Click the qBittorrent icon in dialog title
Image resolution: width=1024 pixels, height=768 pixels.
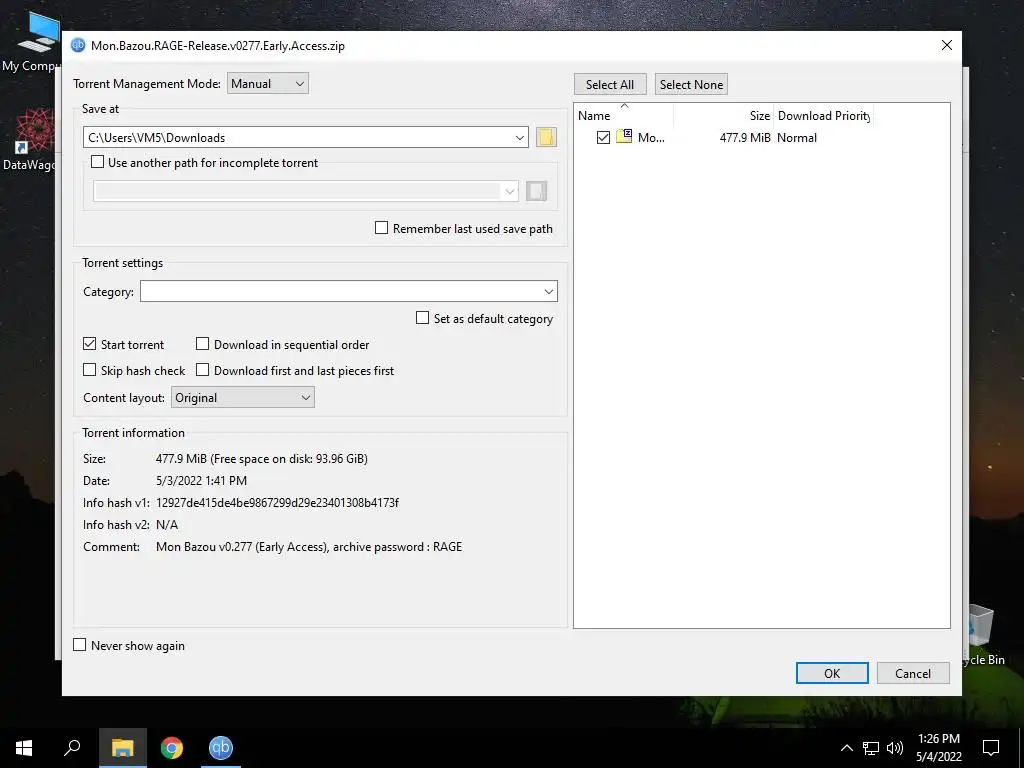point(78,45)
